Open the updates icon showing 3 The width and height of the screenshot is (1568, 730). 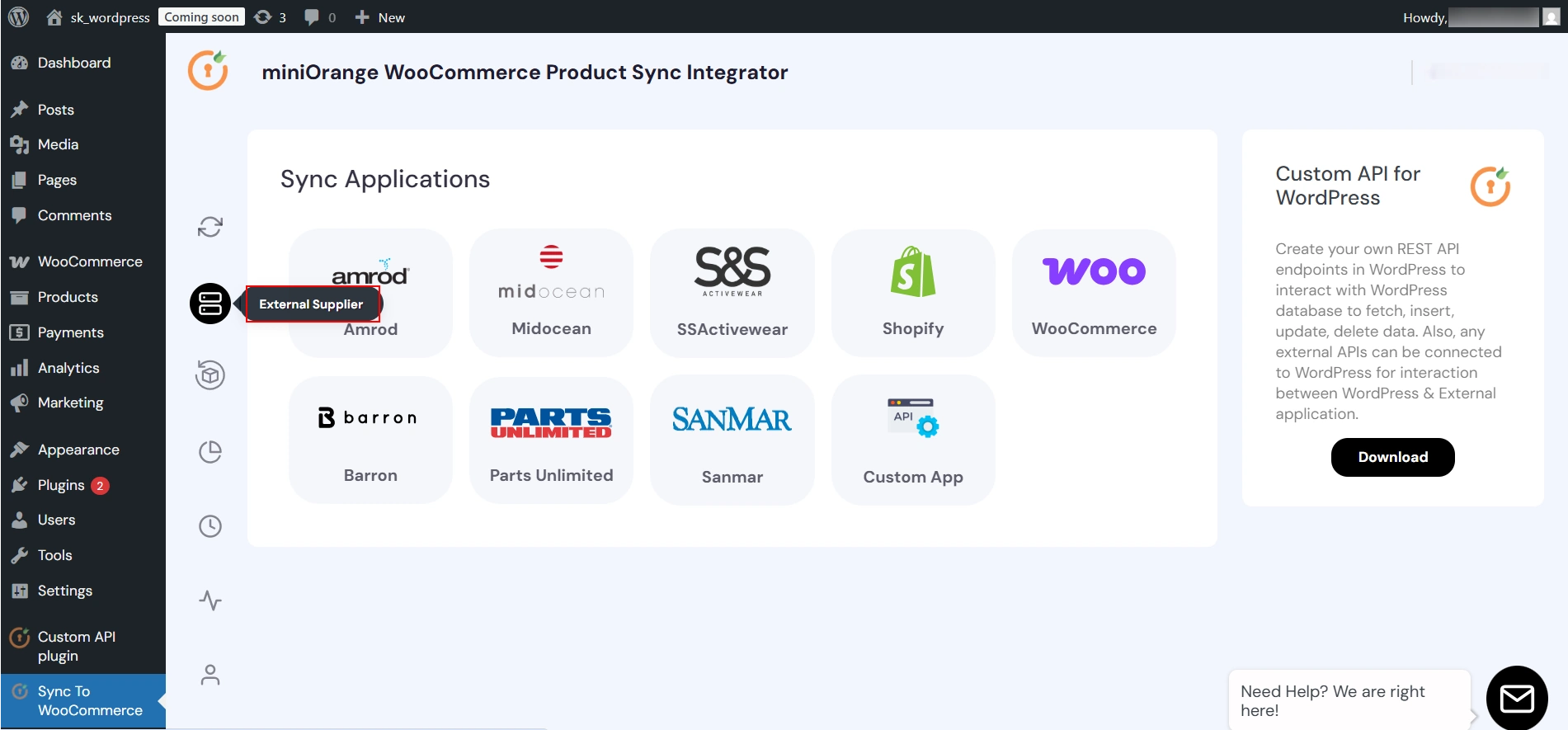pyautogui.click(x=270, y=17)
